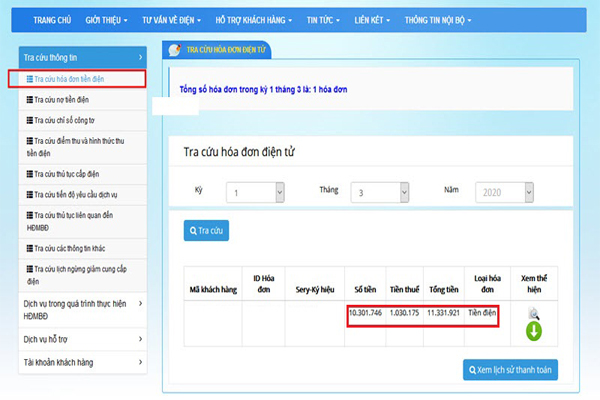Collapse Tra cứu thông tin sidebar header

click(x=82, y=58)
